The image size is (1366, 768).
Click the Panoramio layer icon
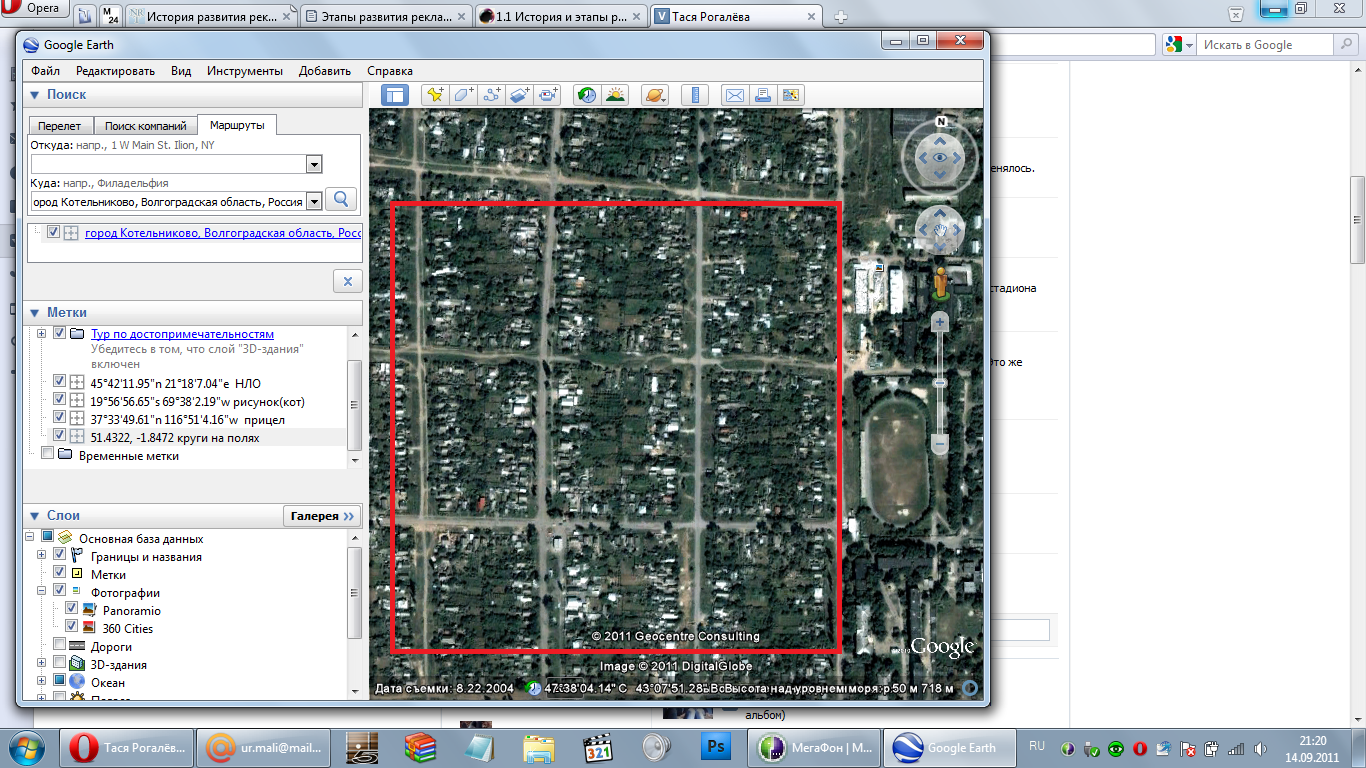(88, 610)
